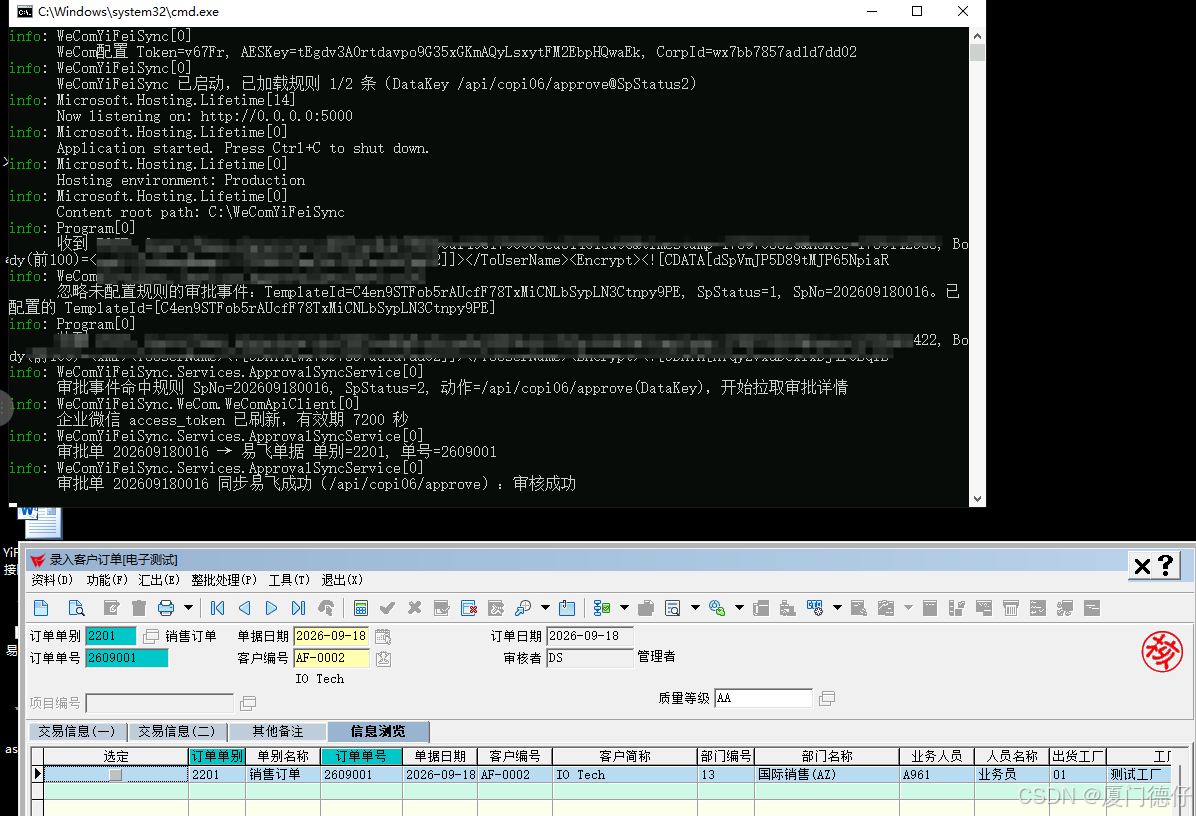Click the Word document desktop icon

[x=40, y=522]
